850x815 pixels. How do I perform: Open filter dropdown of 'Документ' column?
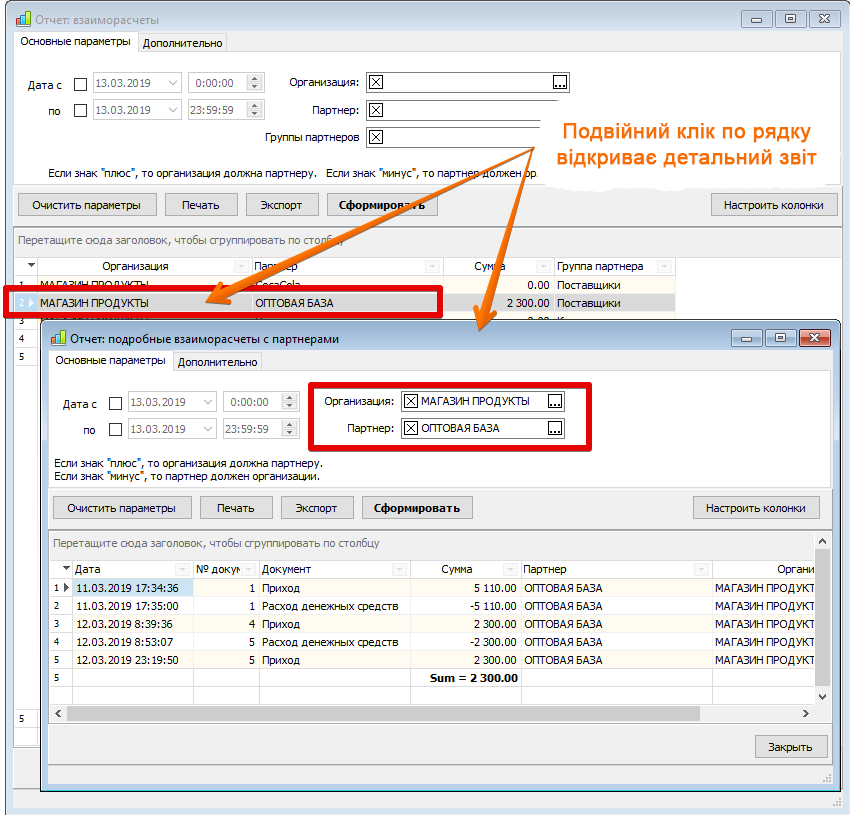pyautogui.click(x=400, y=569)
